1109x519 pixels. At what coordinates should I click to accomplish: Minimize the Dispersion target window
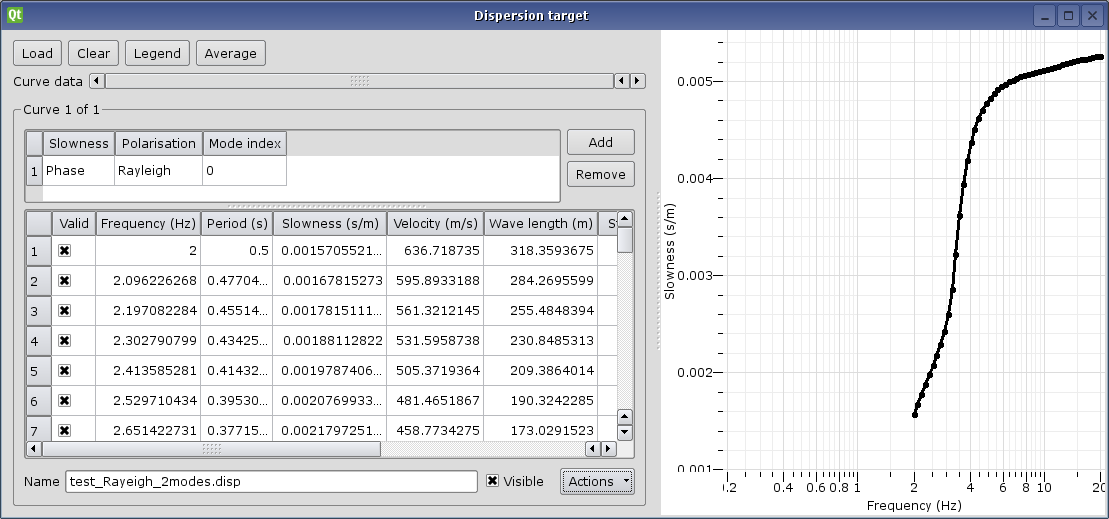1044,15
